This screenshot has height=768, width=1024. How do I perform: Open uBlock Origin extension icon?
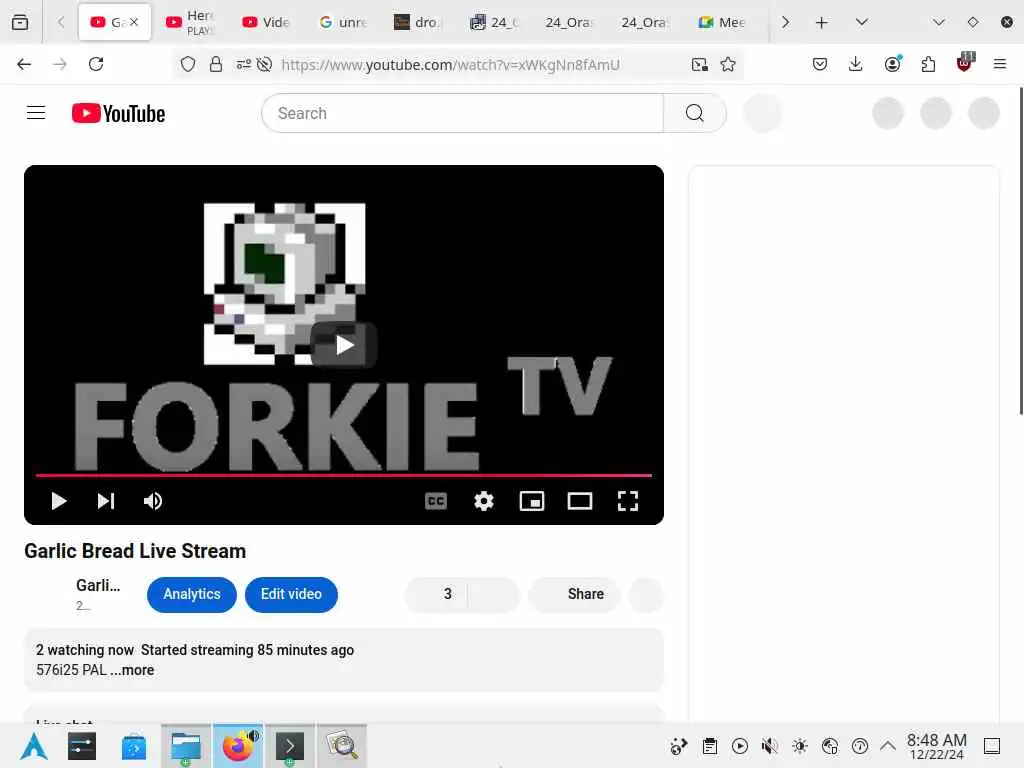pos(965,62)
